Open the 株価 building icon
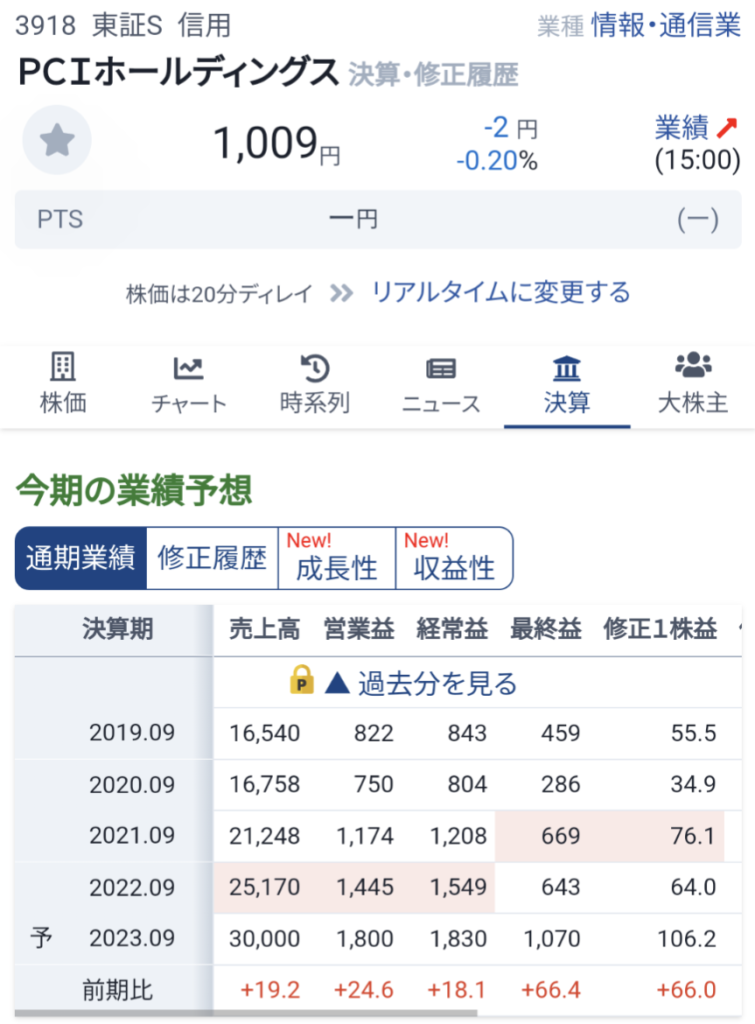The height and width of the screenshot is (1024, 755). [63, 368]
